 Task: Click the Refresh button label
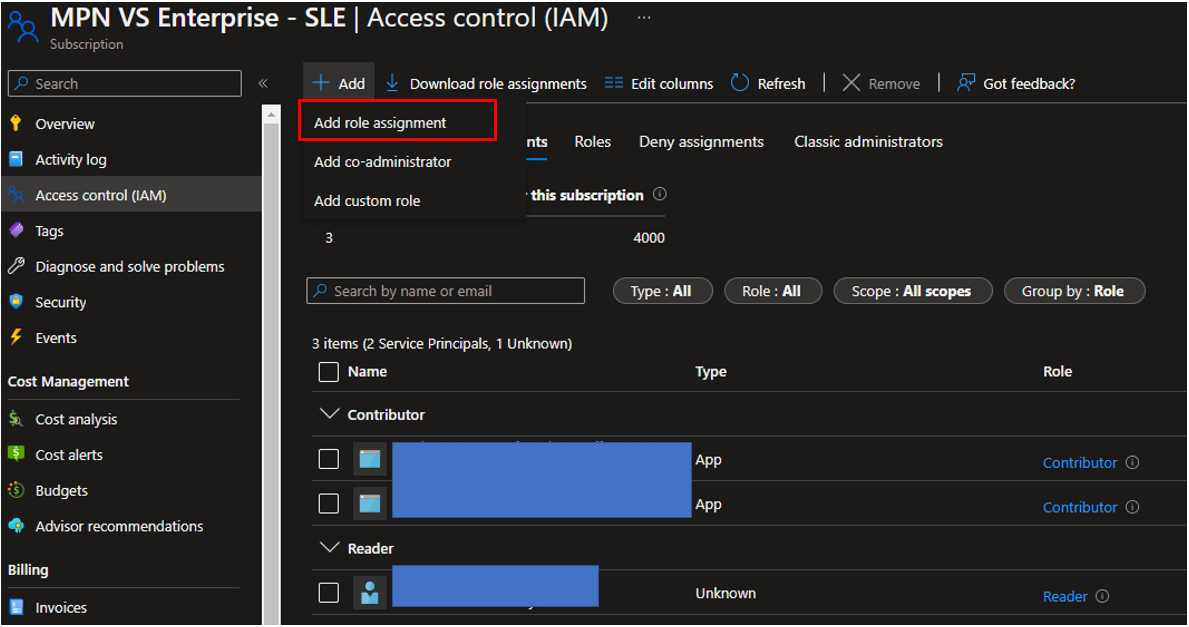[781, 83]
